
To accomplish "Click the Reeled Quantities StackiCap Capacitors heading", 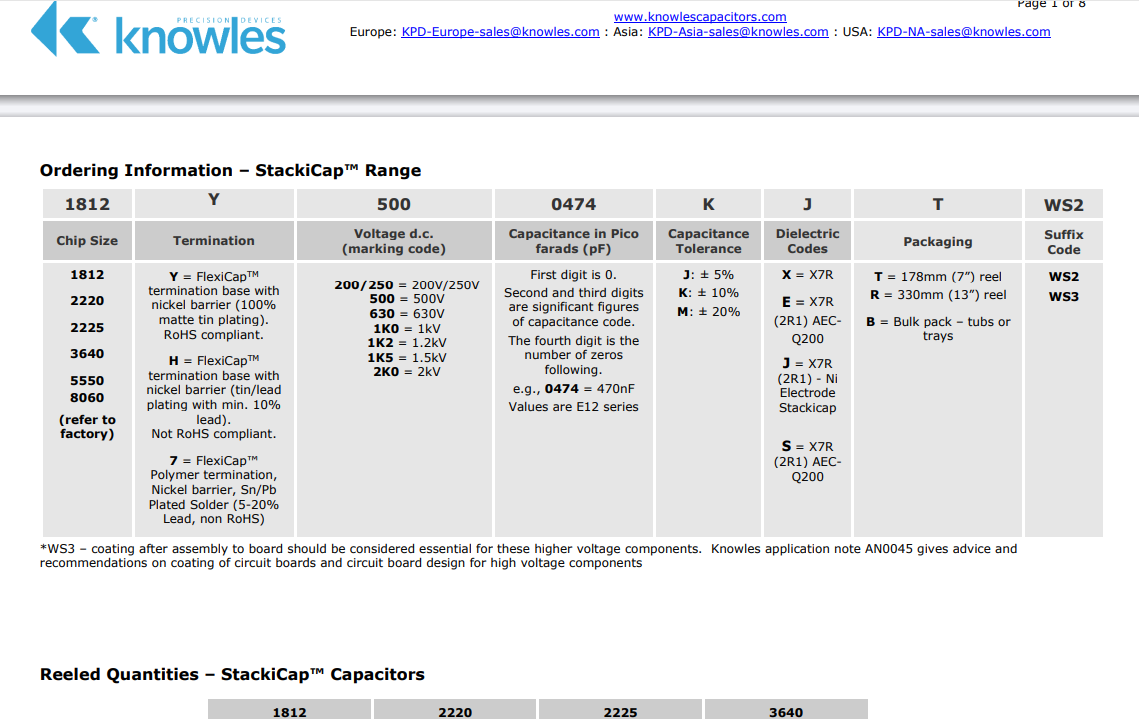I will click(x=232, y=674).
